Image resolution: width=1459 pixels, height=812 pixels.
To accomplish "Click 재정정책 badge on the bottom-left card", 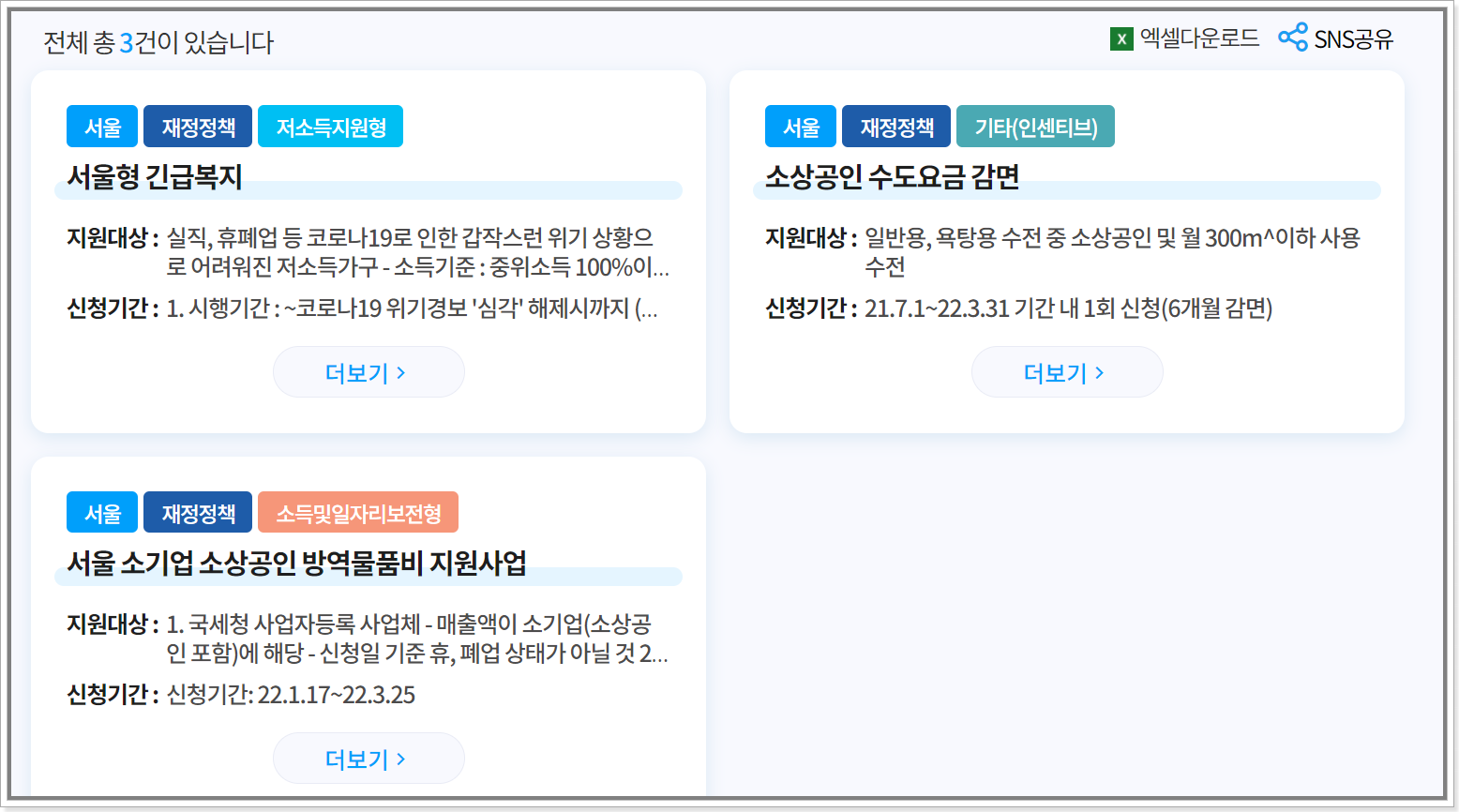I will tap(197, 511).
